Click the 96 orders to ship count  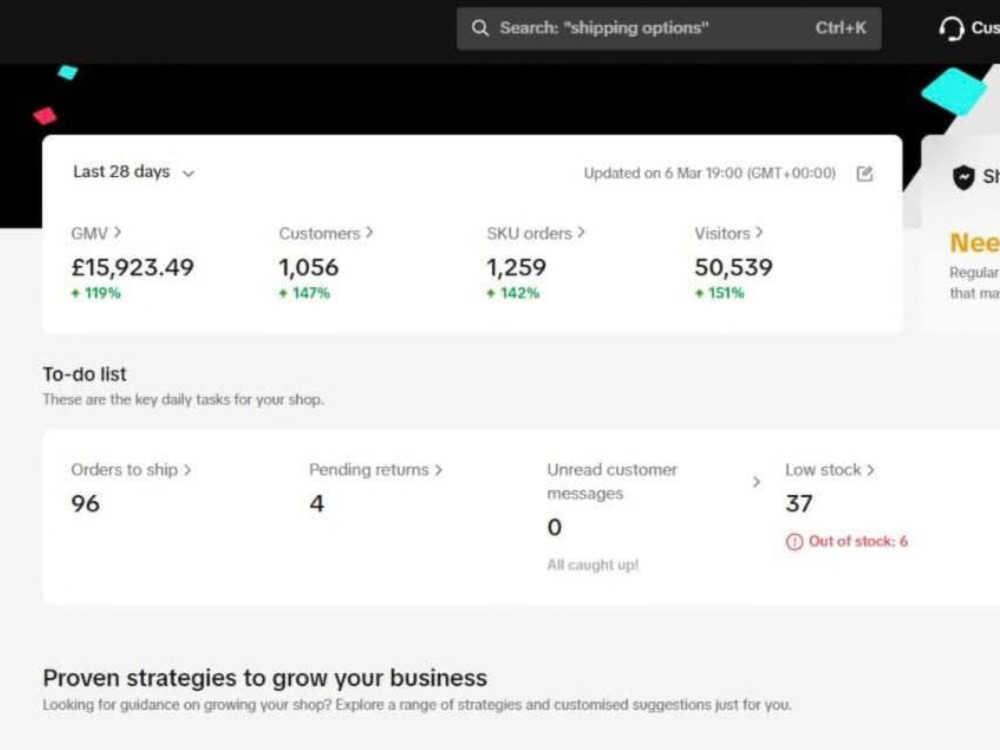(x=85, y=504)
